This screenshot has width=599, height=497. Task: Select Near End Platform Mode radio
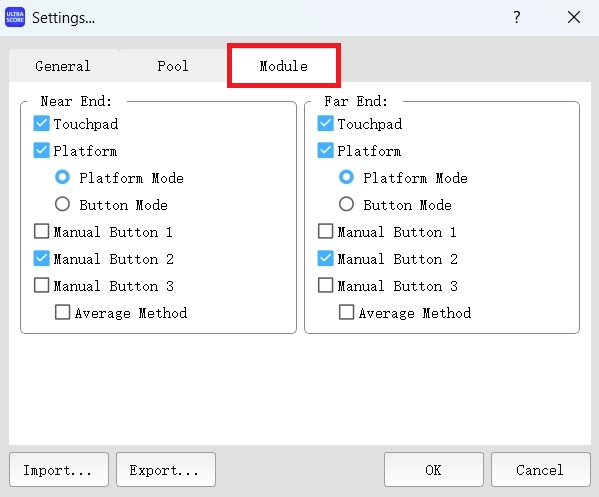click(x=62, y=177)
